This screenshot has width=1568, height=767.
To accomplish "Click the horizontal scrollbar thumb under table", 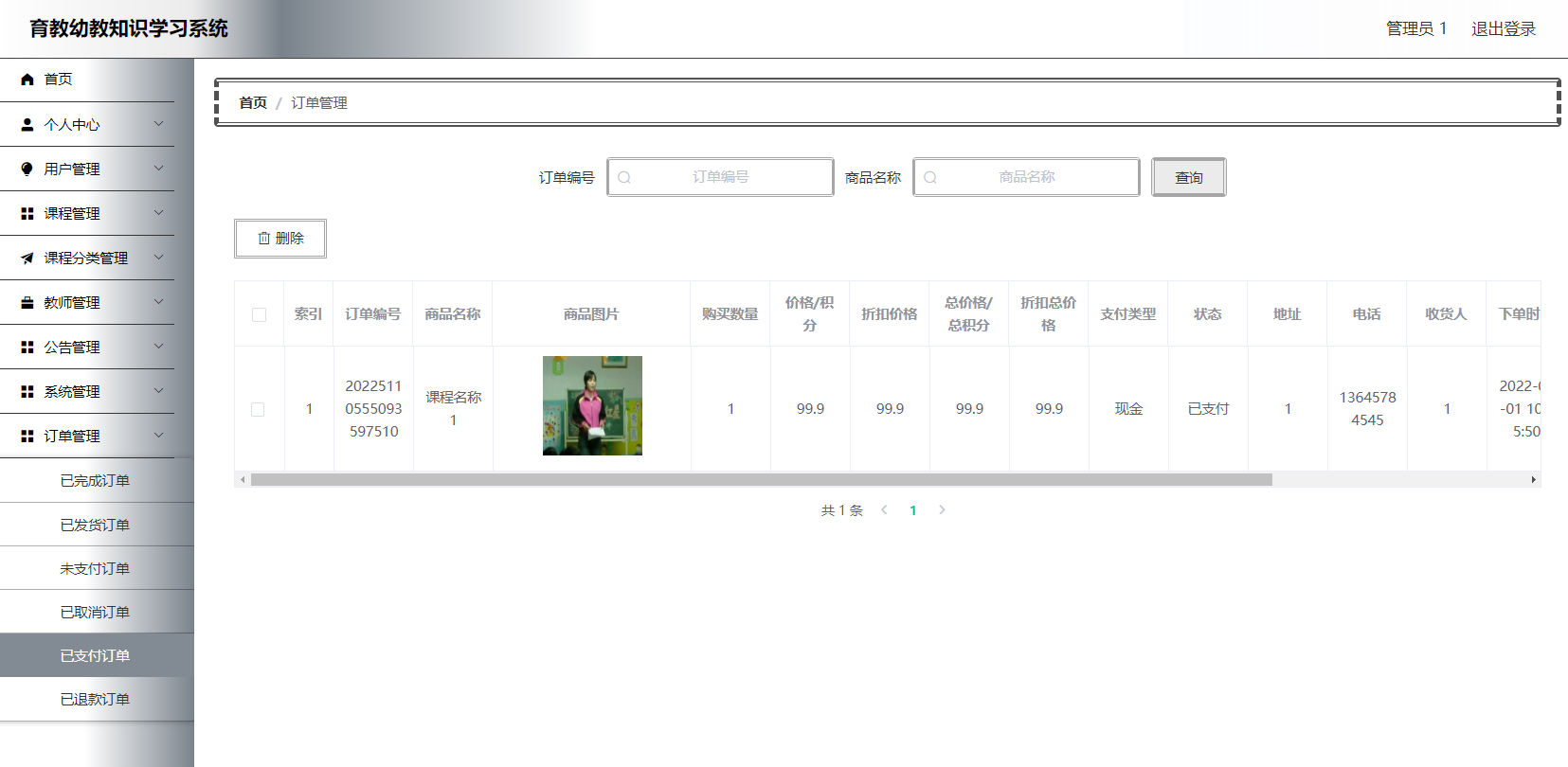I will (762, 479).
